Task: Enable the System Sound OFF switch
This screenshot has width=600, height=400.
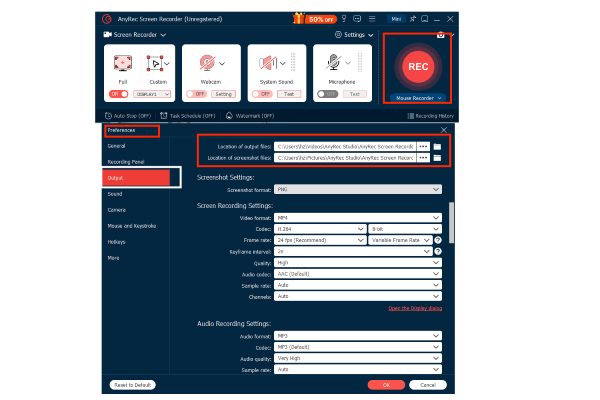Action: (262, 94)
